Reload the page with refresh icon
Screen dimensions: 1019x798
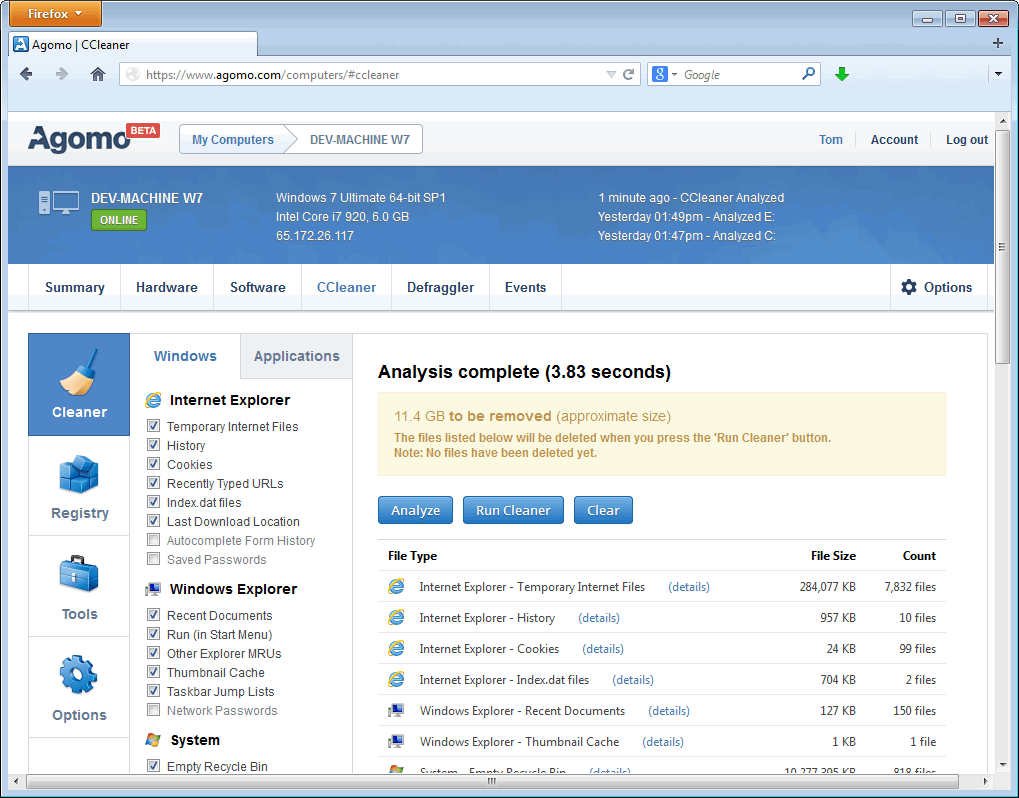(628, 74)
